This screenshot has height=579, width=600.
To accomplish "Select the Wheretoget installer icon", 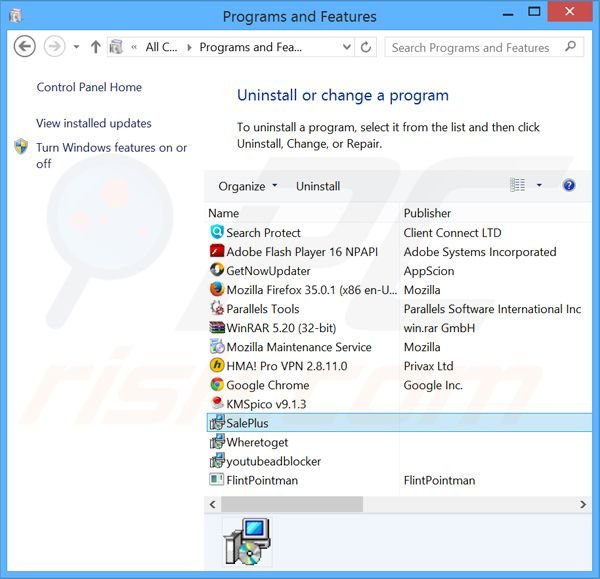I will pos(217,442).
